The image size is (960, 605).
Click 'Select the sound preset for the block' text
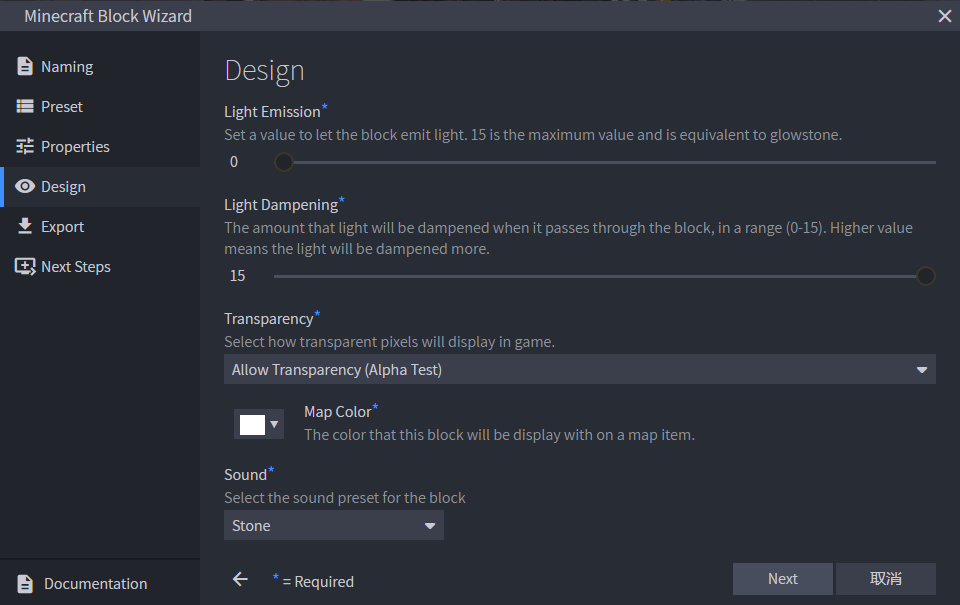coord(345,498)
